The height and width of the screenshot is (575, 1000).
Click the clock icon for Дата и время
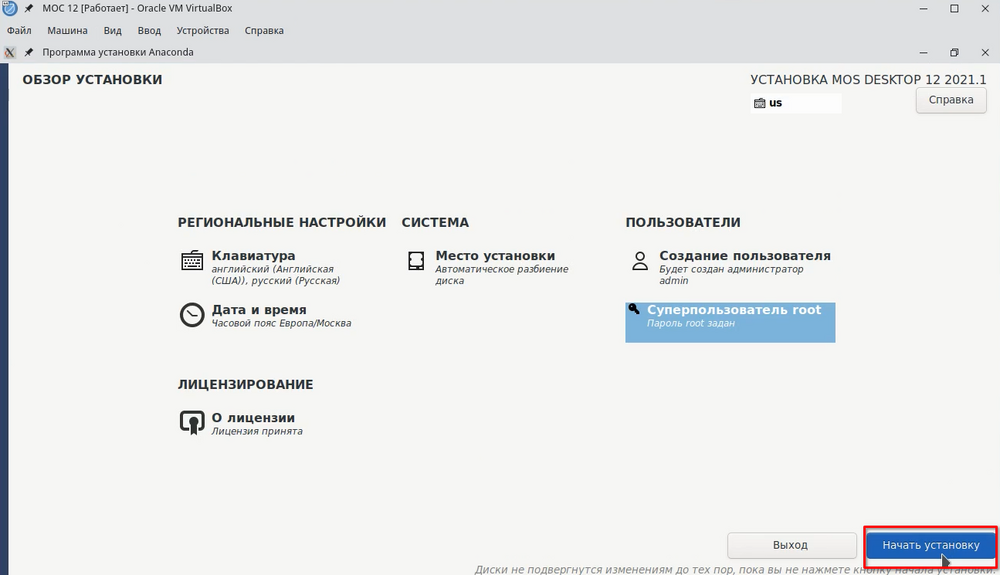click(x=192, y=315)
